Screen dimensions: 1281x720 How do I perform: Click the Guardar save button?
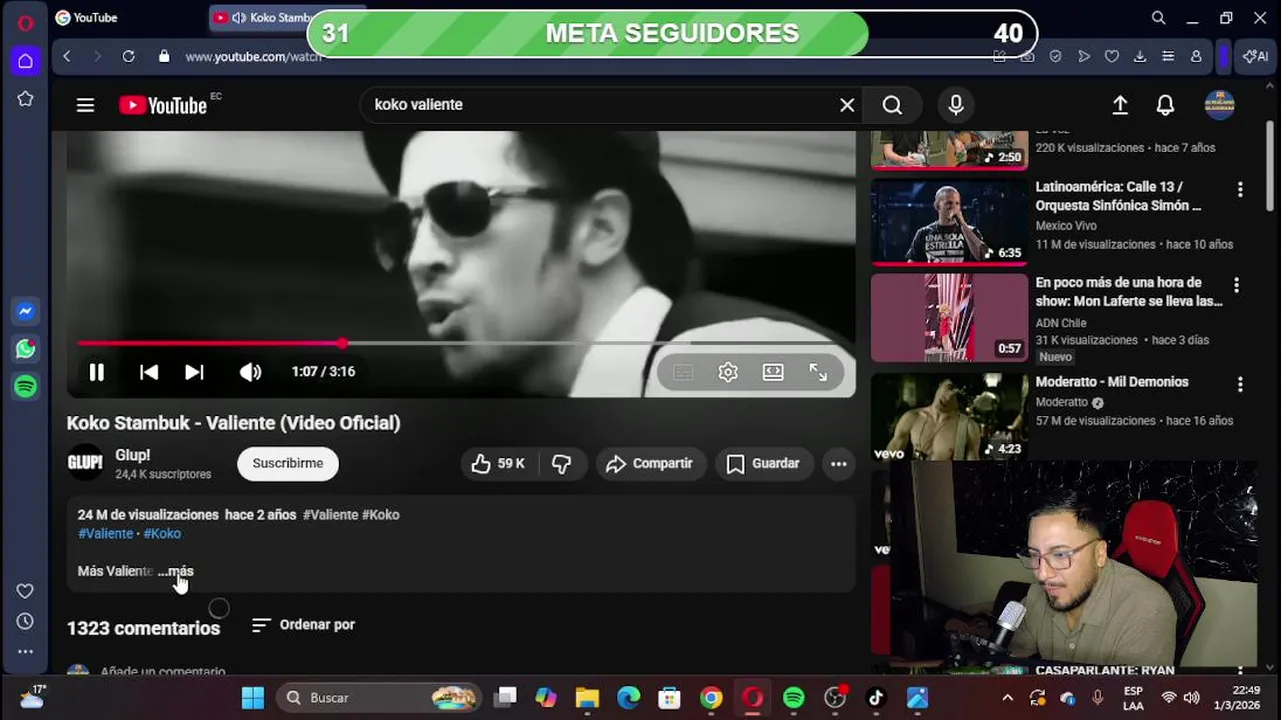pyautogui.click(x=763, y=464)
